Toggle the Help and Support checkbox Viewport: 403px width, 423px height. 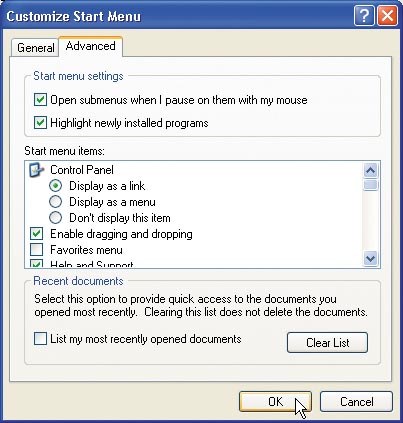37,264
